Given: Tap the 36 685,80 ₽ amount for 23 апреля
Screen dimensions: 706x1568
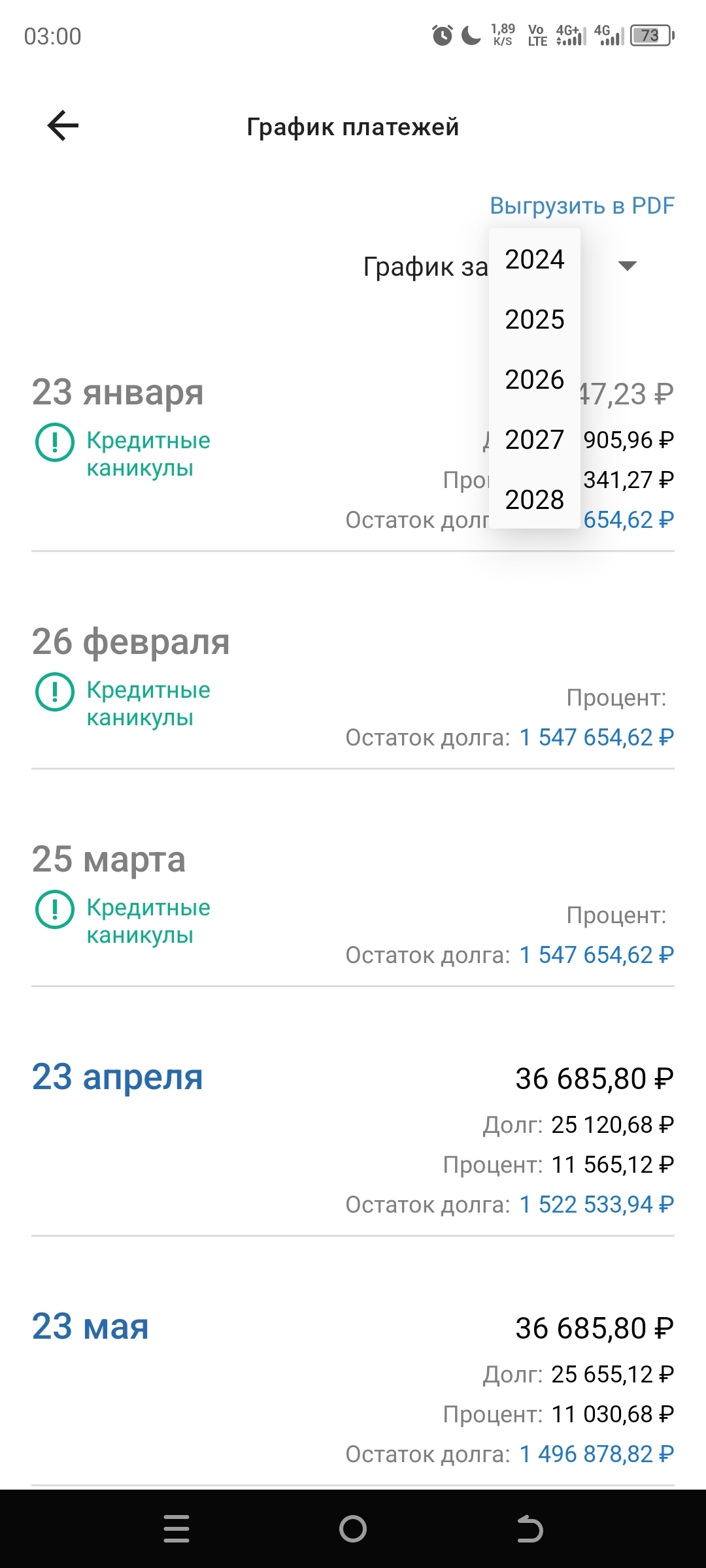Looking at the screenshot, I should pyautogui.click(x=594, y=1079).
